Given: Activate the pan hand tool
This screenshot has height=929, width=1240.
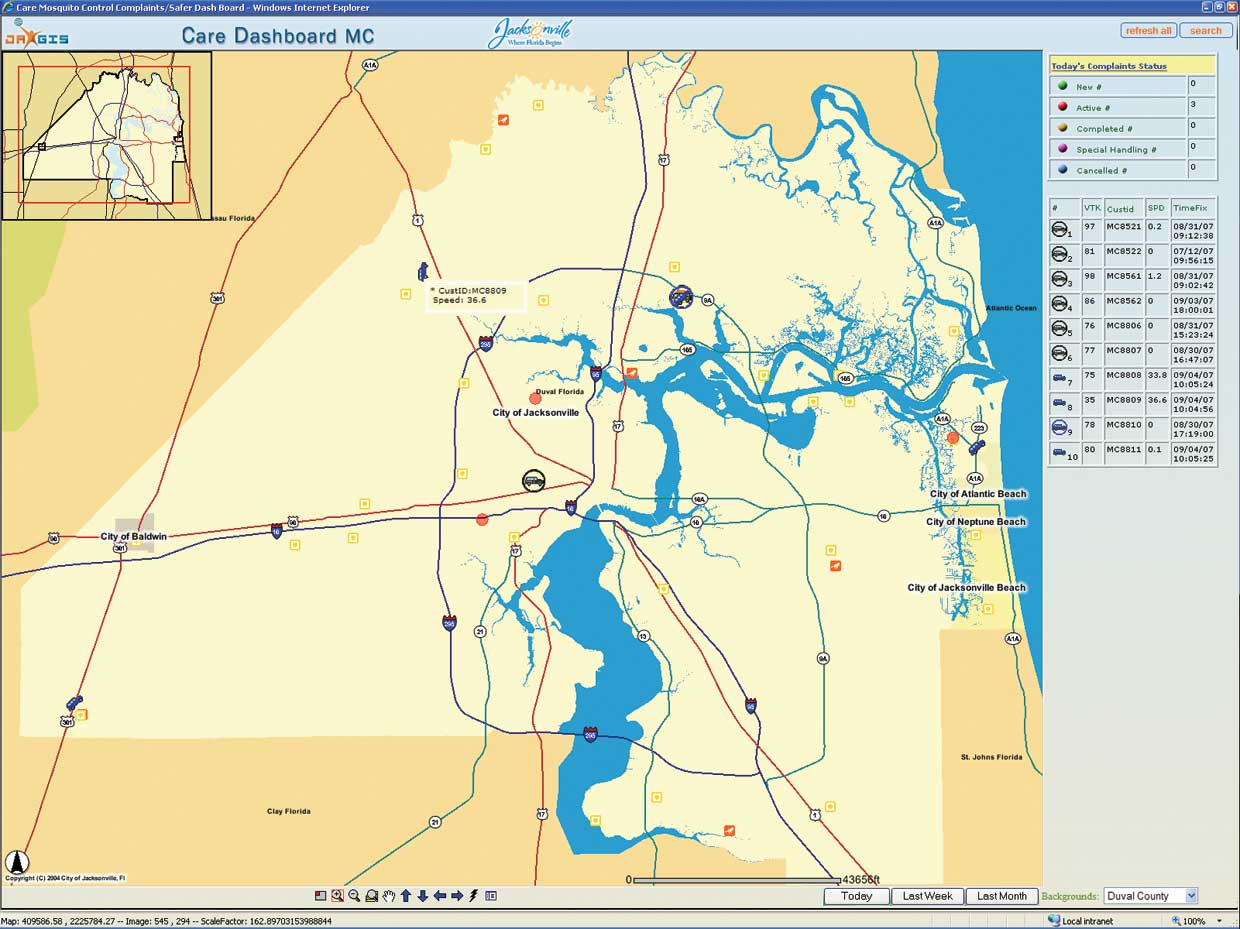Looking at the screenshot, I should 389,896.
